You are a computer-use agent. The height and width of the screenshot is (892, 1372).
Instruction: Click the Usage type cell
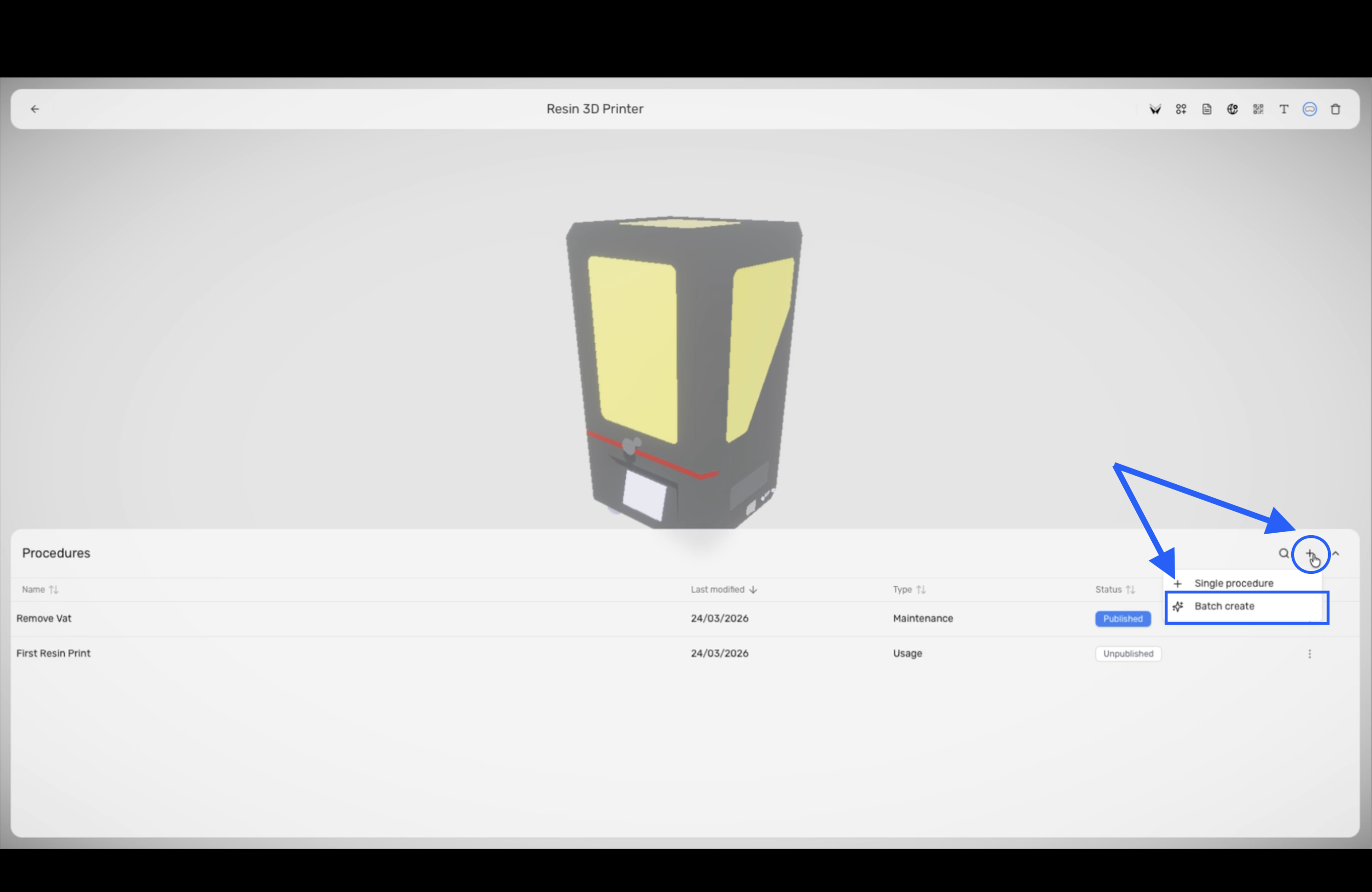[x=907, y=654]
